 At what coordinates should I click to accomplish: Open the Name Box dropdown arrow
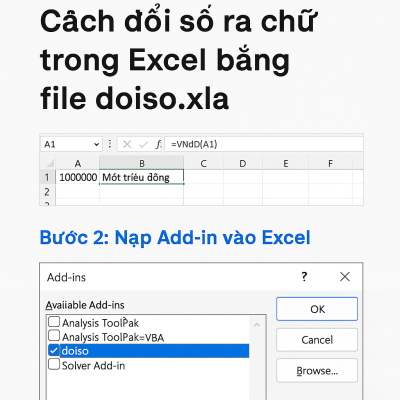tap(96, 145)
